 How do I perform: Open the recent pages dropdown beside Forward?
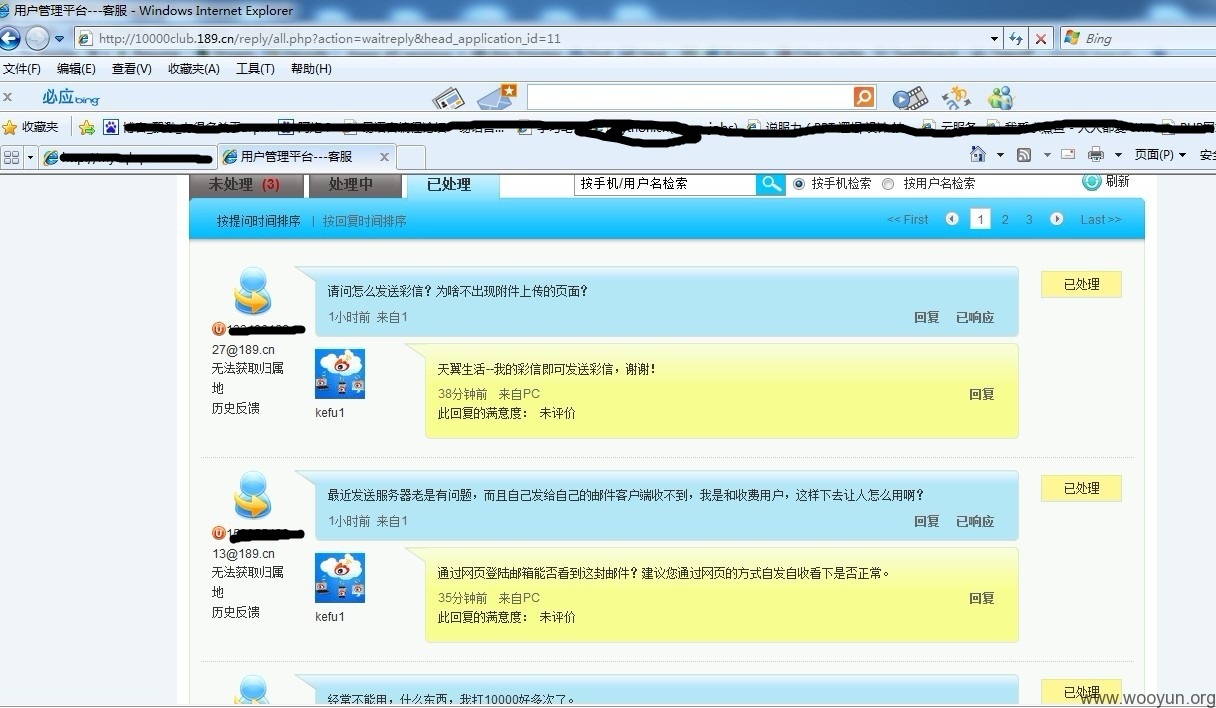pos(59,39)
